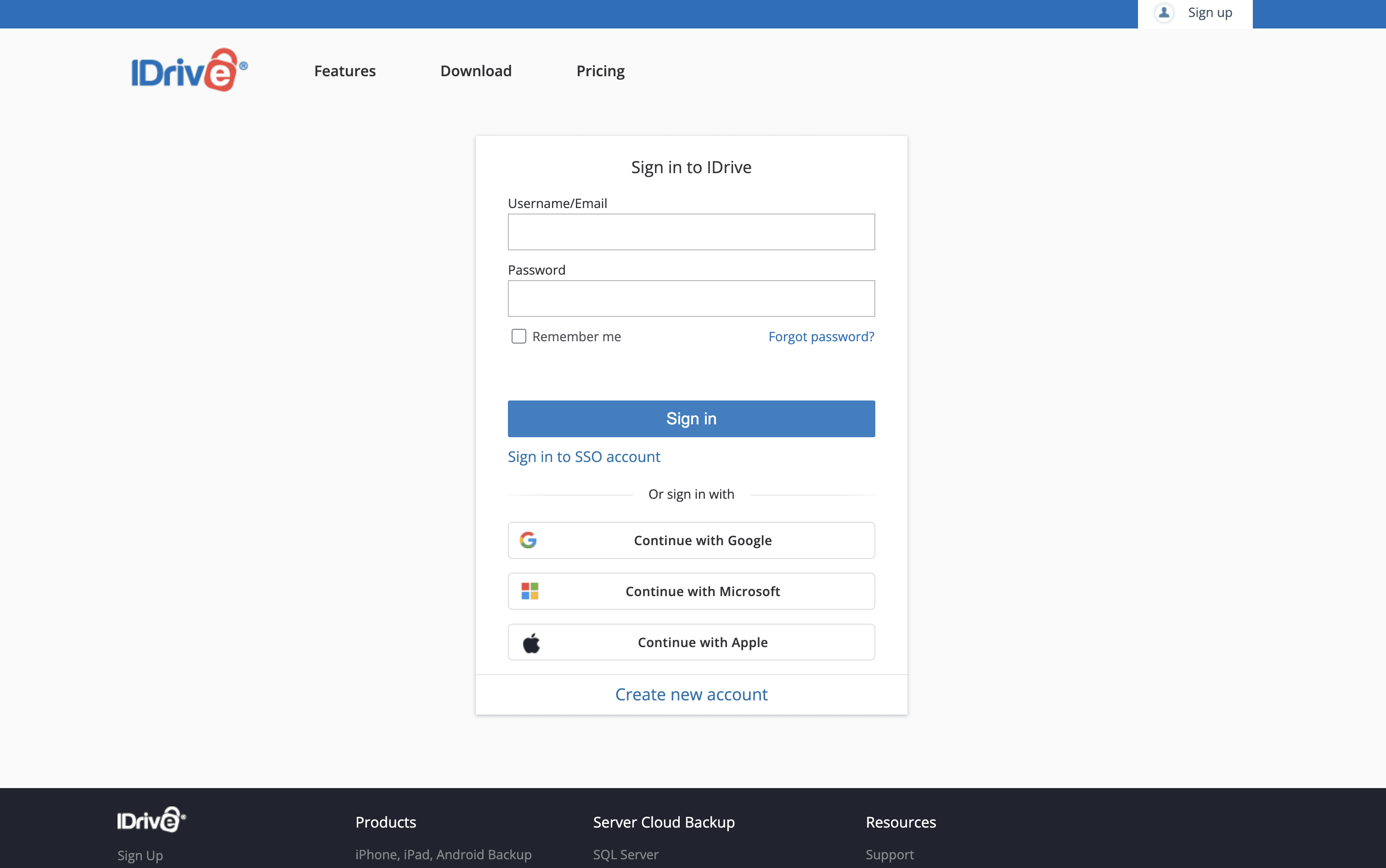Enable the Remember me checkbox
The image size is (1386, 868).
(x=519, y=336)
